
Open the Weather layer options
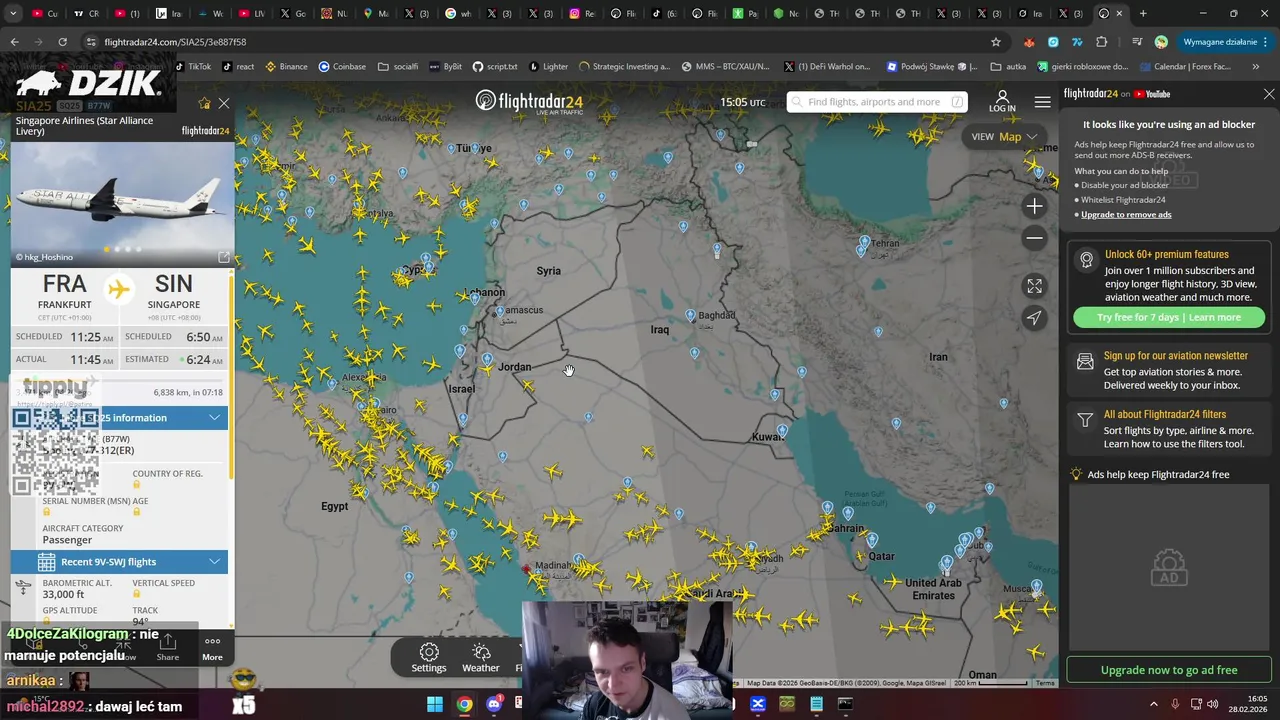pyautogui.click(x=481, y=658)
